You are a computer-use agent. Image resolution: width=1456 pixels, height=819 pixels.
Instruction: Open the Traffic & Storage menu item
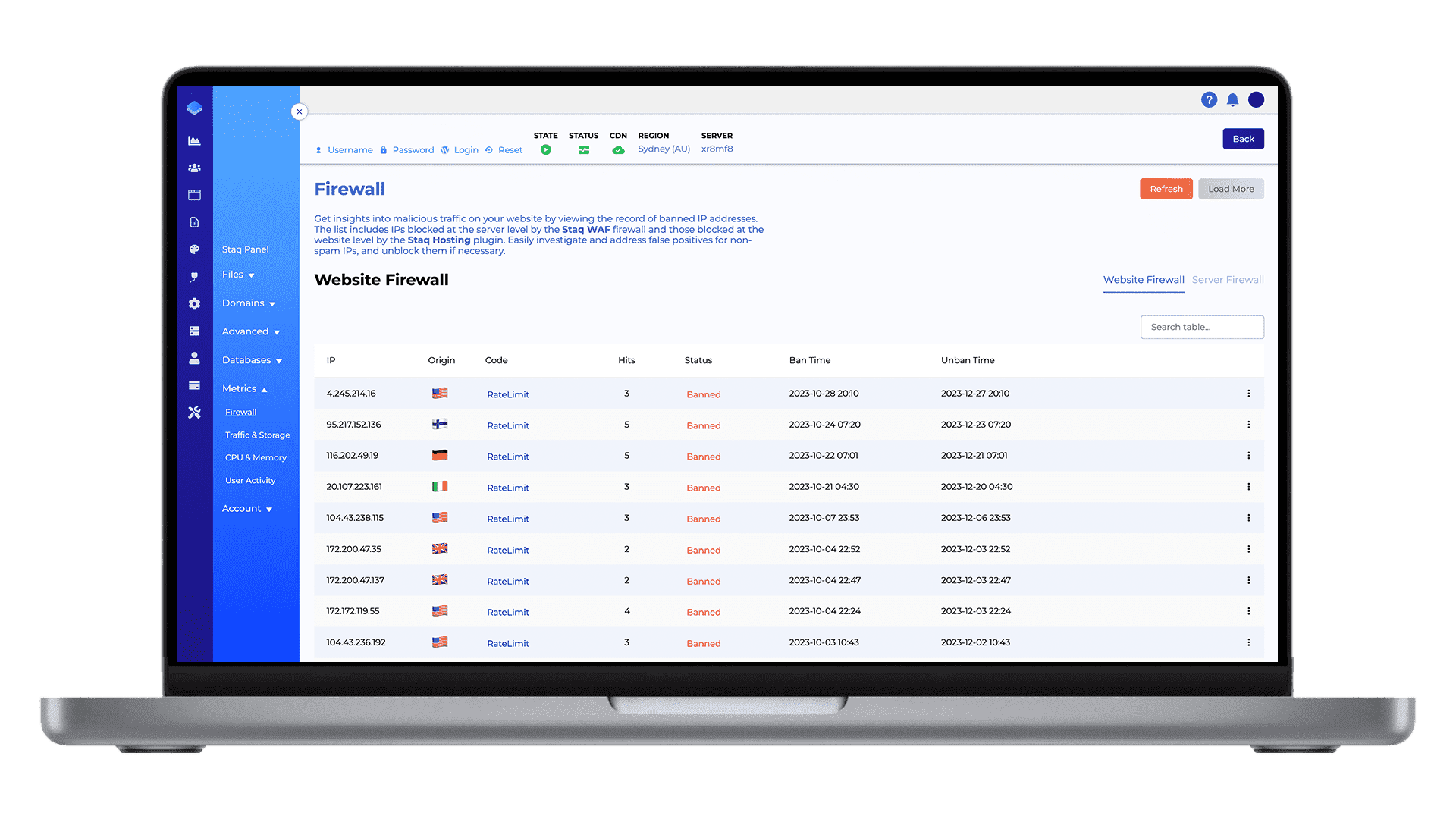[257, 435]
